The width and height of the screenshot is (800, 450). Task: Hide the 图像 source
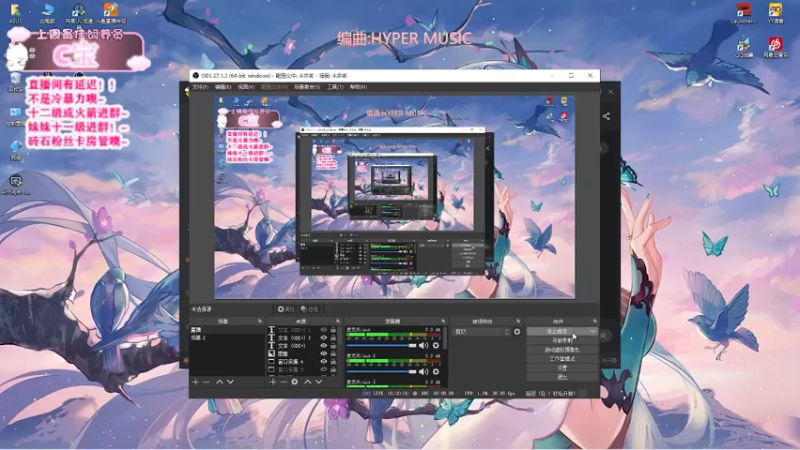click(323, 354)
